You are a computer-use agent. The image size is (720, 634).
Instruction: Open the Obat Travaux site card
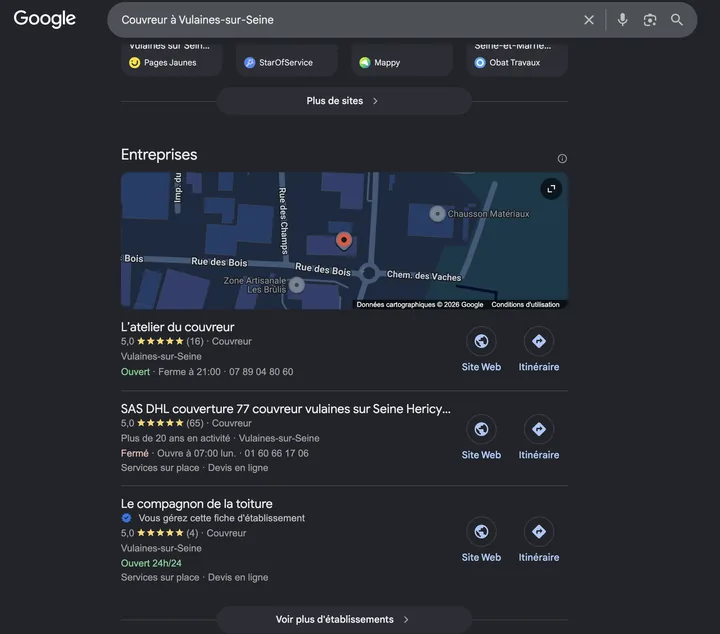click(518, 59)
